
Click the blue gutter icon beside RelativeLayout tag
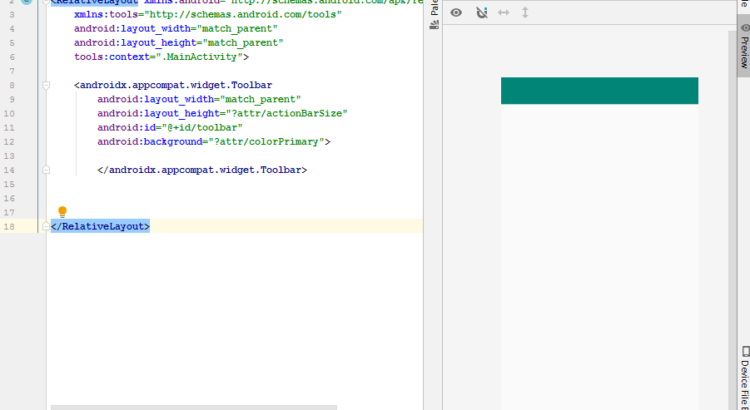tap(27, 2)
